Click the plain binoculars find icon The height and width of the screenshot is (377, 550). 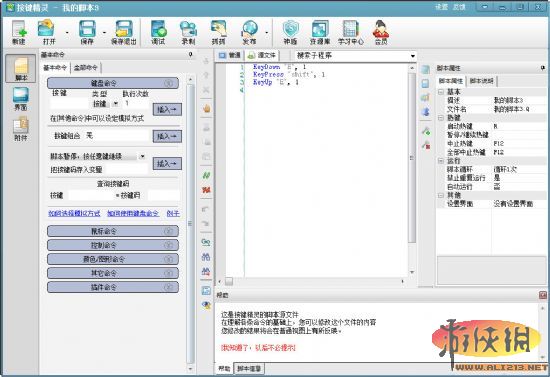(206, 257)
